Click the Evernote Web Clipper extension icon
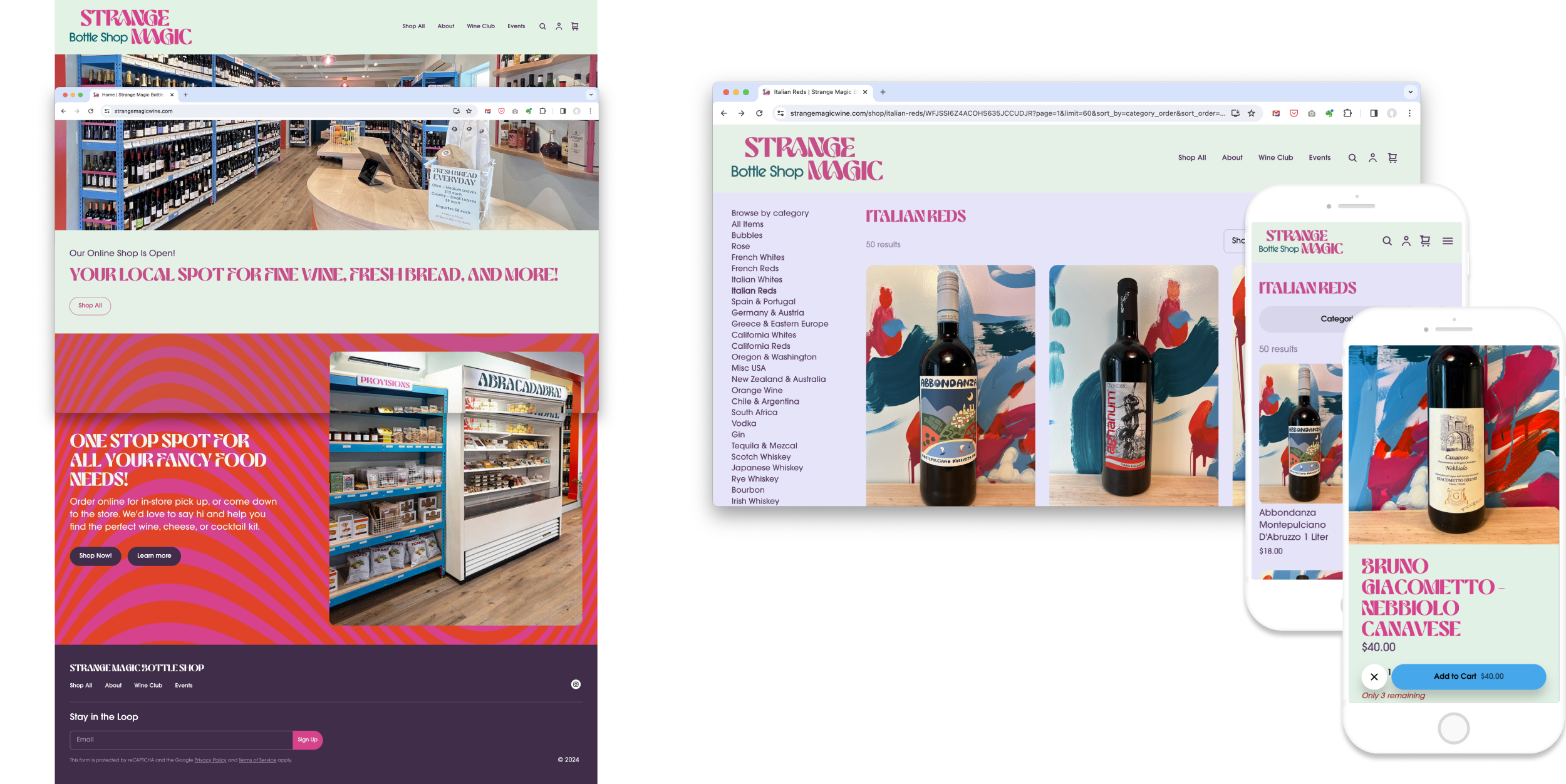This screenshot has height=784, width=1566. (1329, 113)
